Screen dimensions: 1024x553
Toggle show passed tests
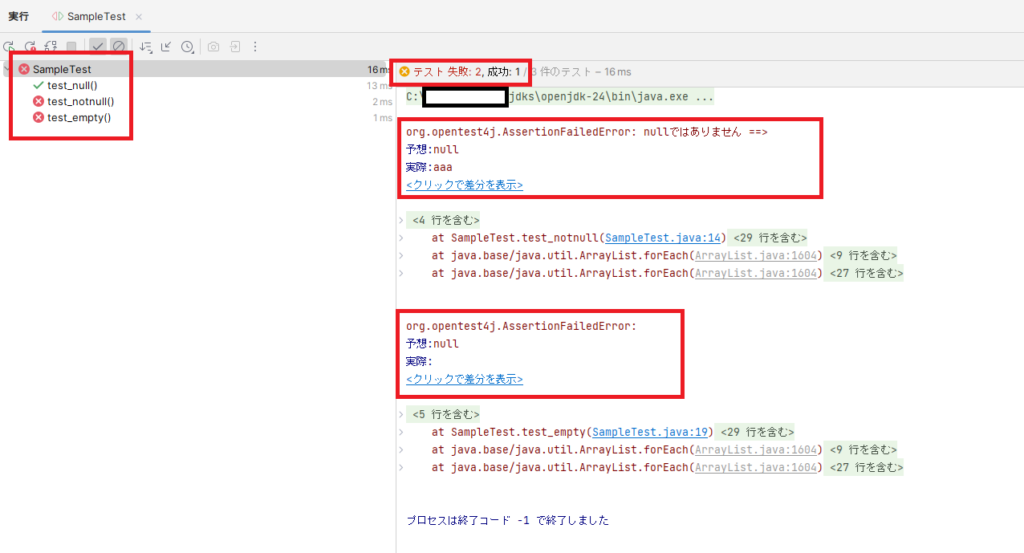tap(98, 46)
